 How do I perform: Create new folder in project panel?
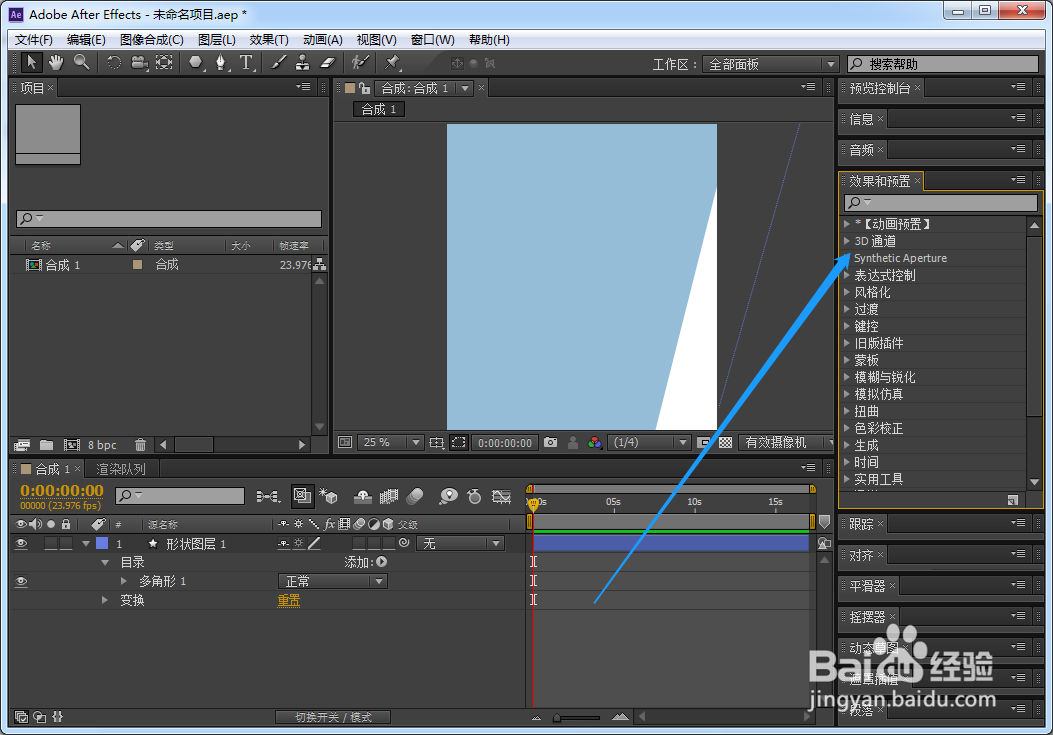pos(46,445)
